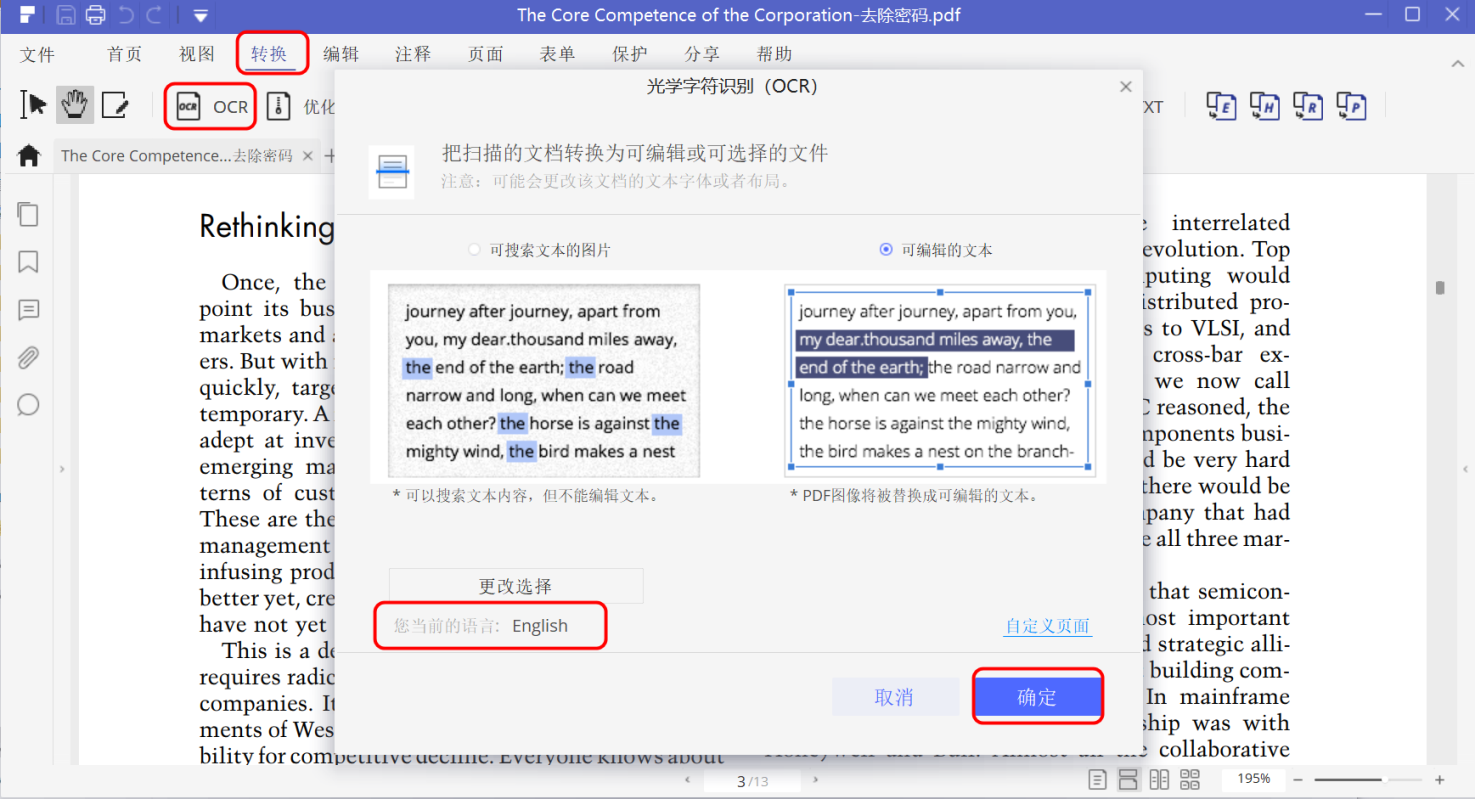Open the bookmarks sidebar panel
Screen dimensions: 1475x799
[28, 262]
